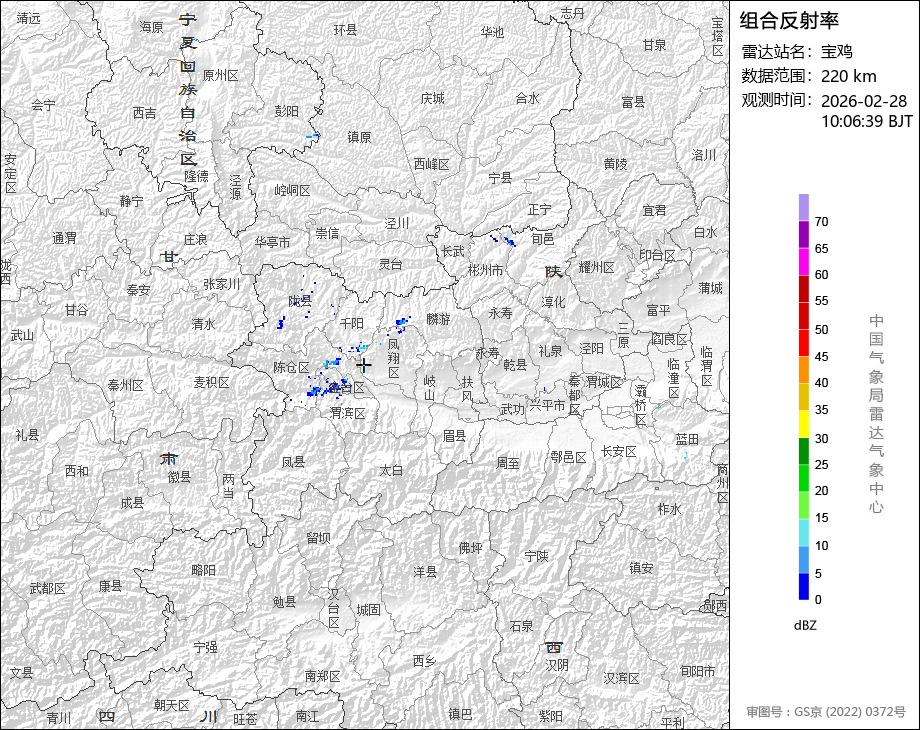The width and height of the screenshot is (920, 730).
Task: Click the 柞水 label on the map
Action: (669, 509)
